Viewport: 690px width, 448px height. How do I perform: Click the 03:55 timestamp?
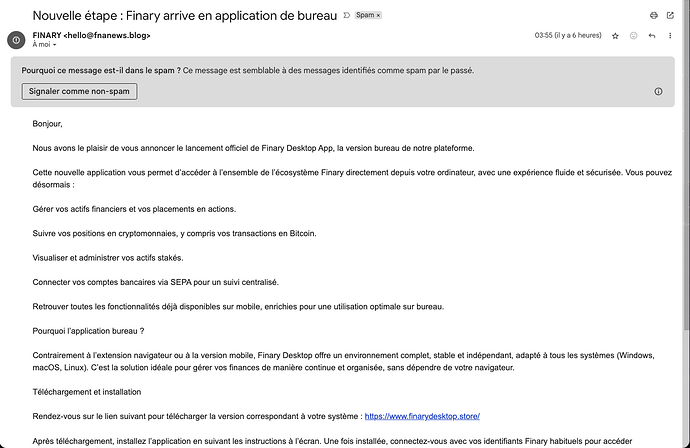tap(568, 35)
